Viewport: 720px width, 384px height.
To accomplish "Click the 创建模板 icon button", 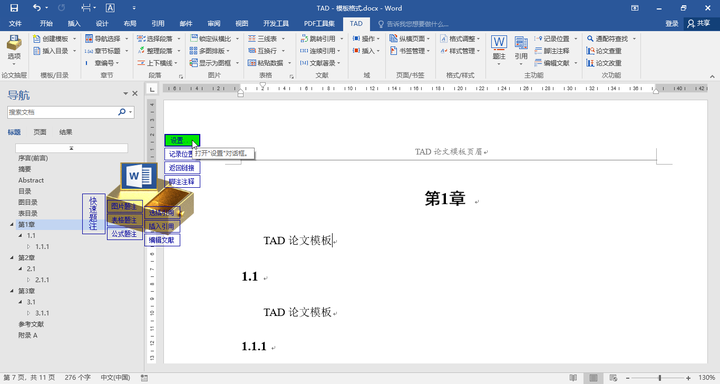I will click(37, 39).
